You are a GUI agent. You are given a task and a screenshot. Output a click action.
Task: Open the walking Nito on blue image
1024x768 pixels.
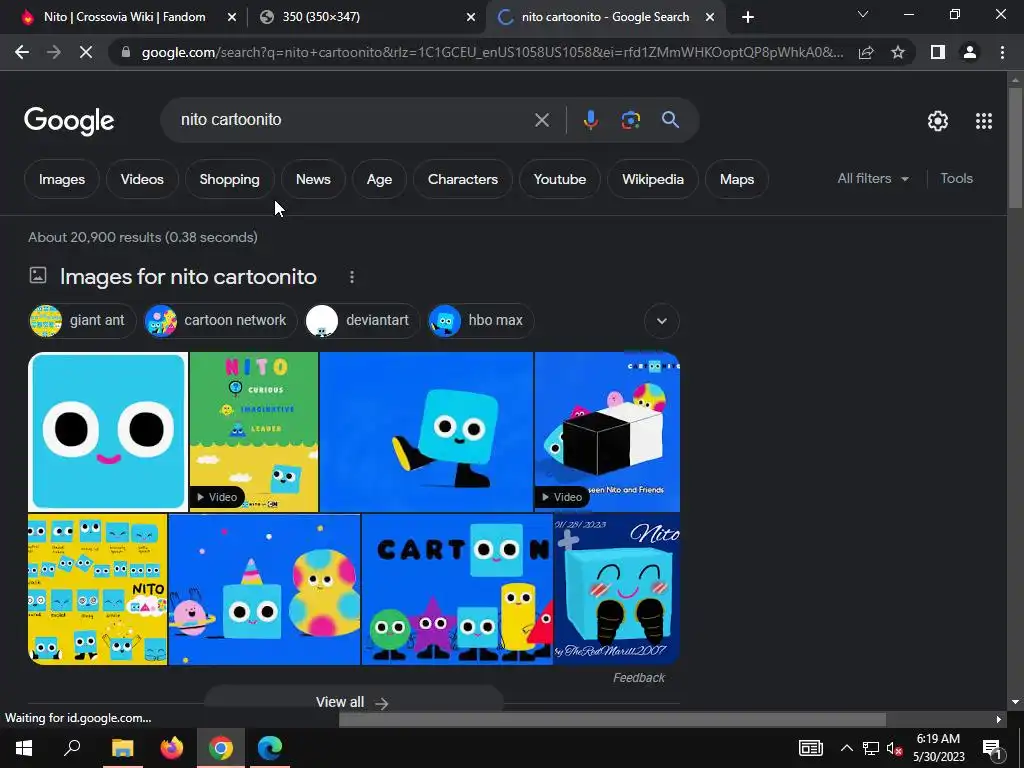pyautogui.click(x=426, y=432)
